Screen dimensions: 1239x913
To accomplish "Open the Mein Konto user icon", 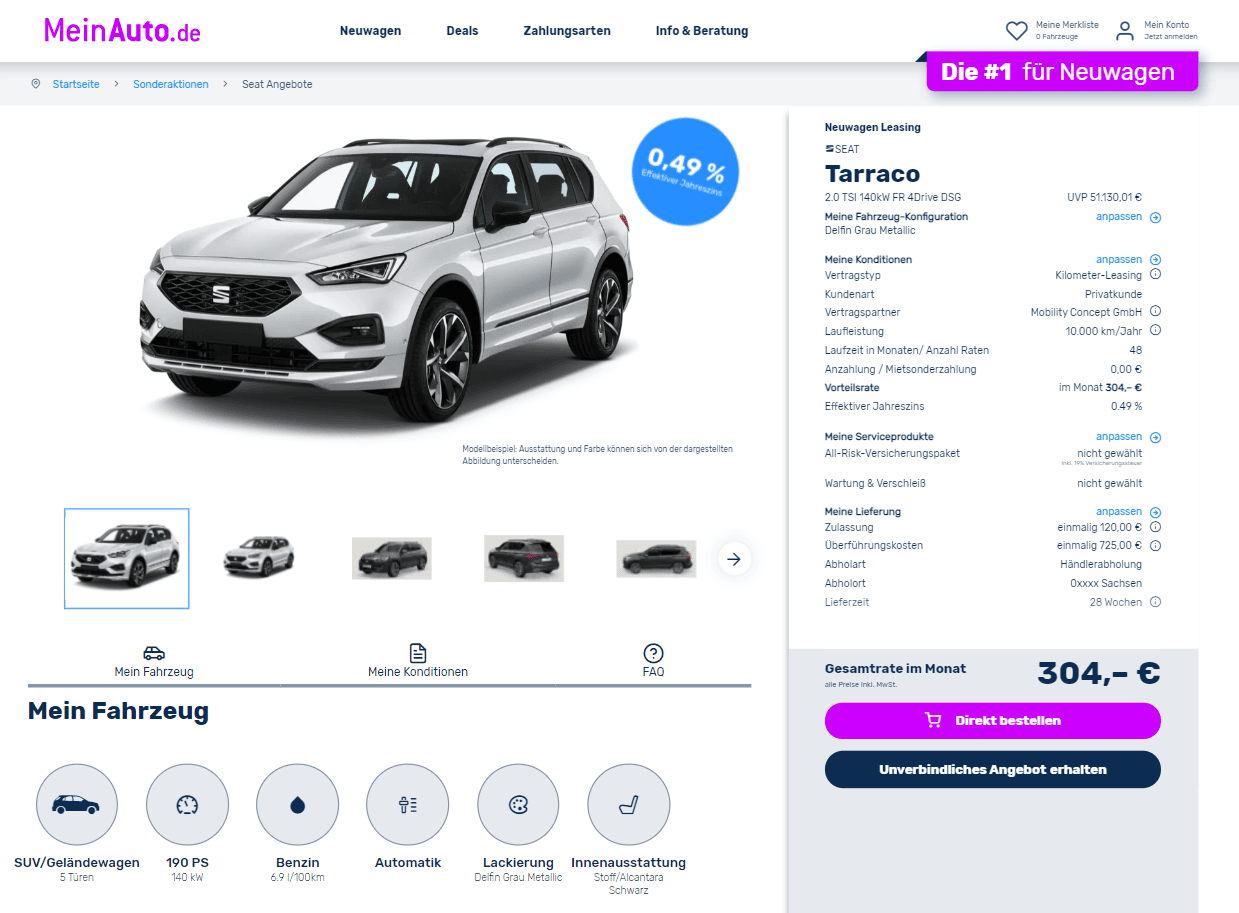I will pyautogui.click(x=1125, y=31).
